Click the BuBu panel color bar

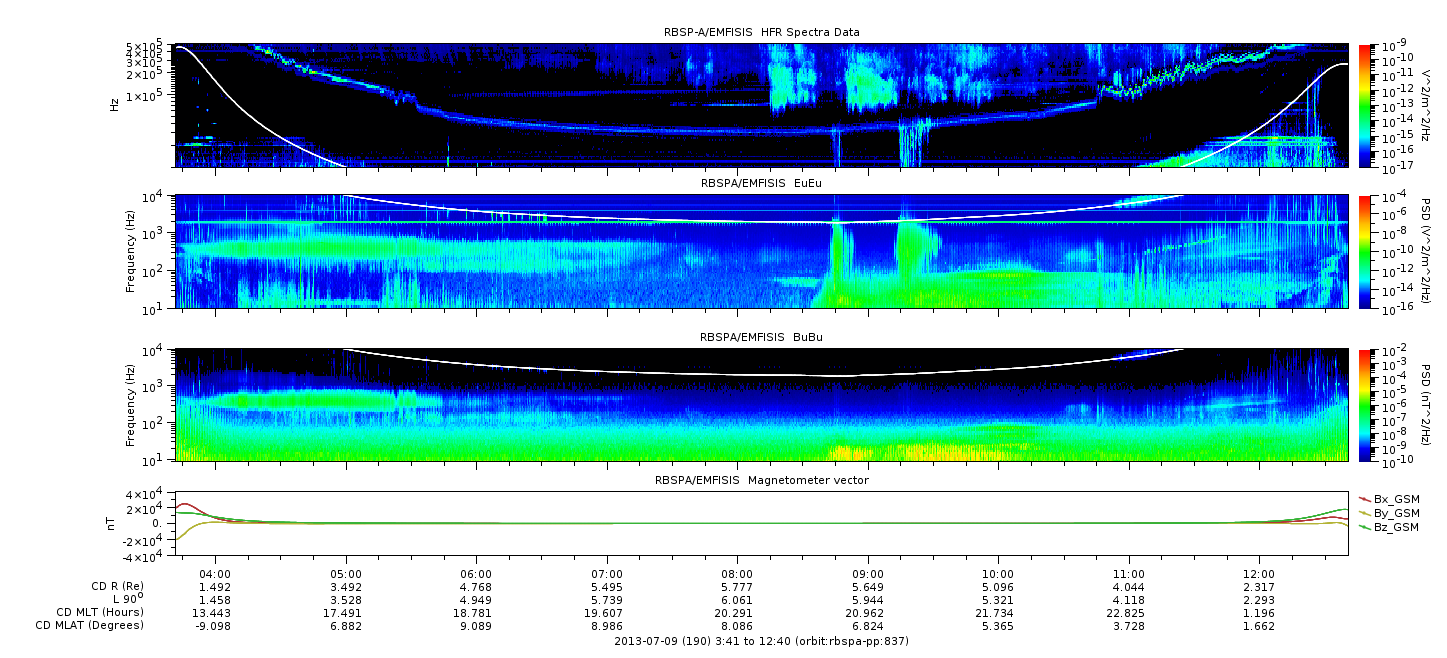click(1365, 404)
